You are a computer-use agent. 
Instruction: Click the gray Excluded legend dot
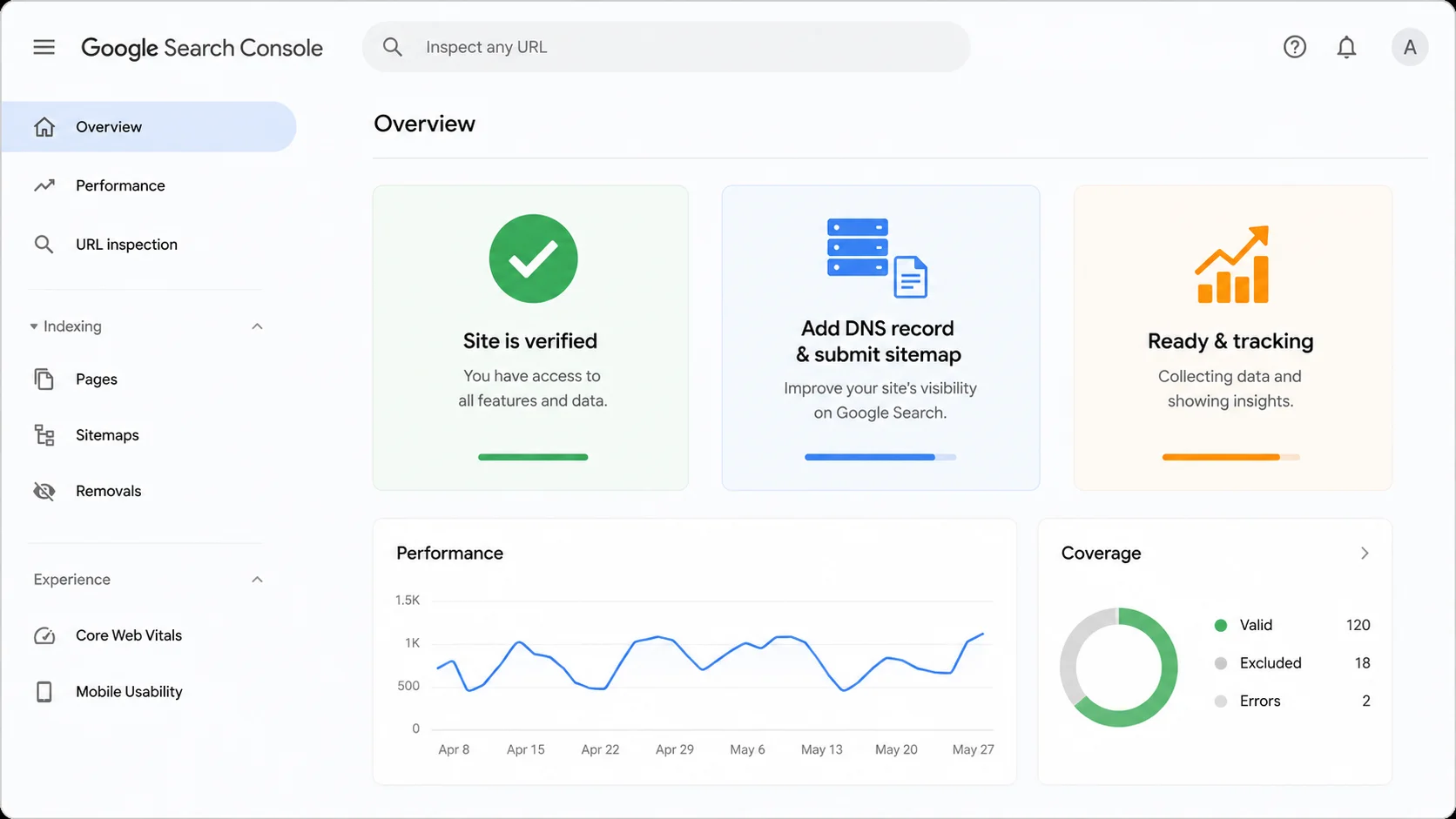click(x=1221, y=663)
